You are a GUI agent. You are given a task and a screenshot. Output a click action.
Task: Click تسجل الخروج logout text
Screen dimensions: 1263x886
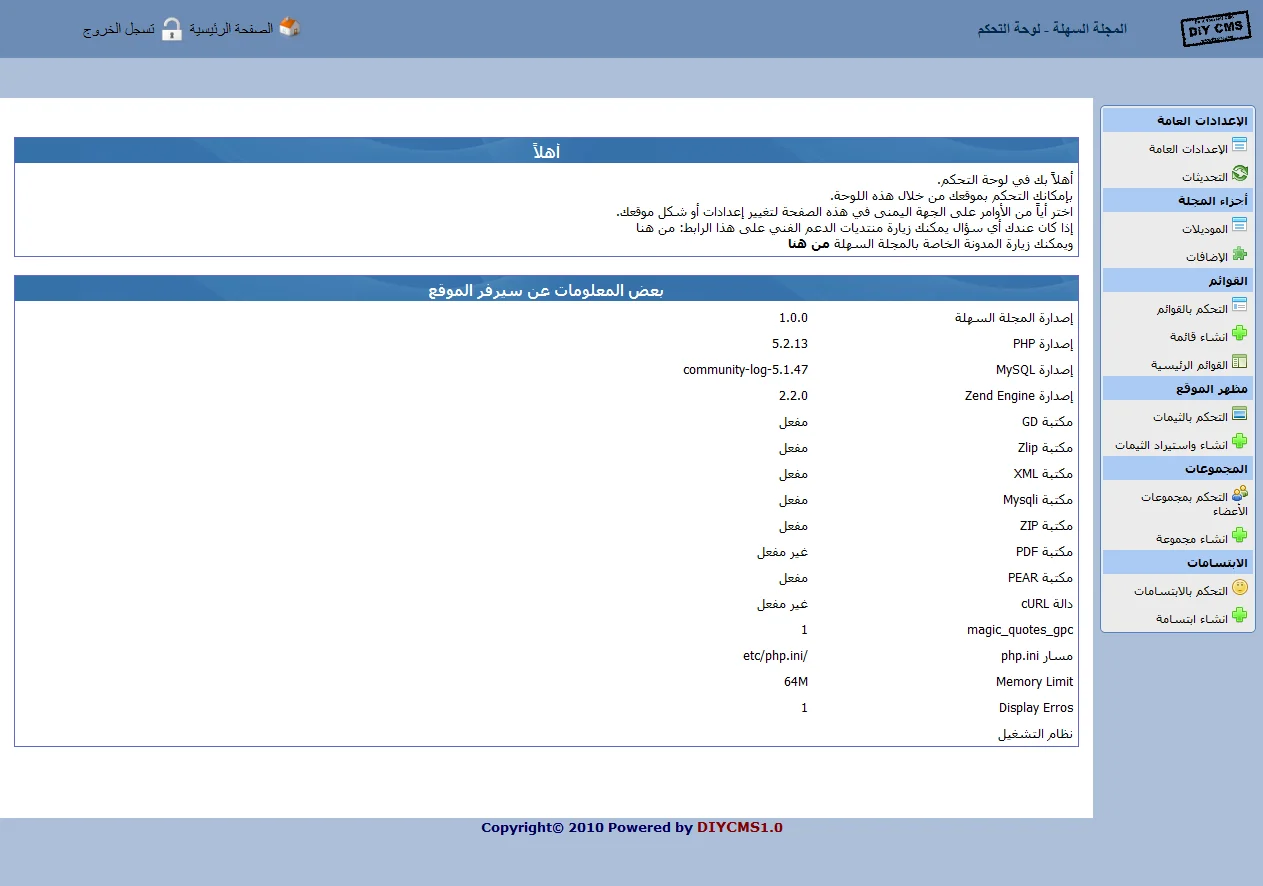[118, 29]
